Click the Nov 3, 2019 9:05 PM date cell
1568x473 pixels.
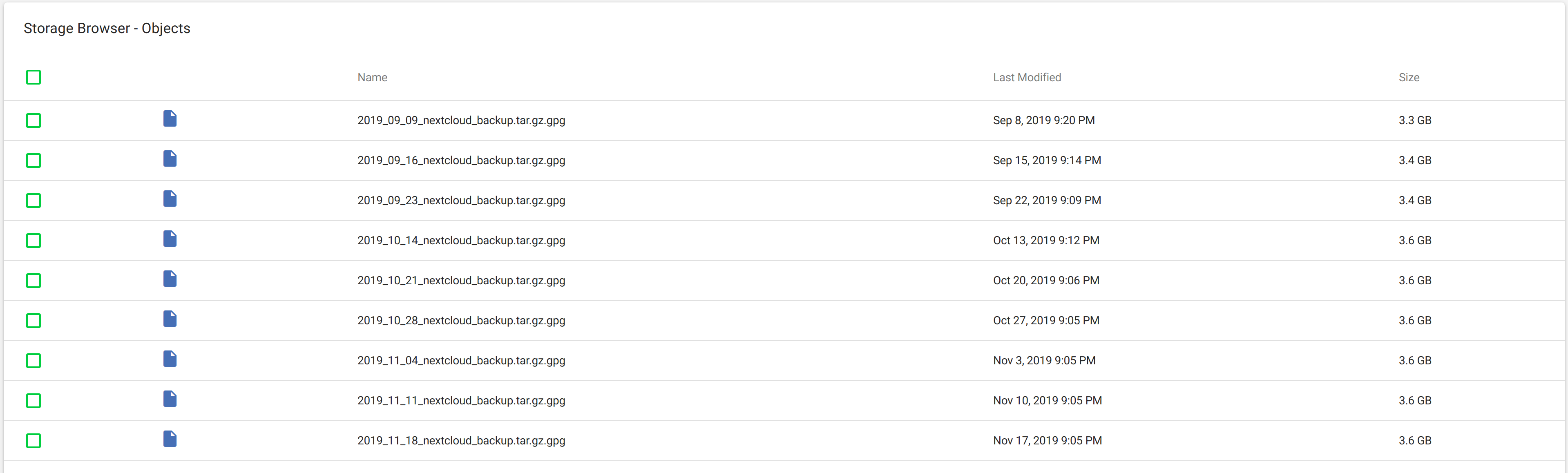point(1044,360)
